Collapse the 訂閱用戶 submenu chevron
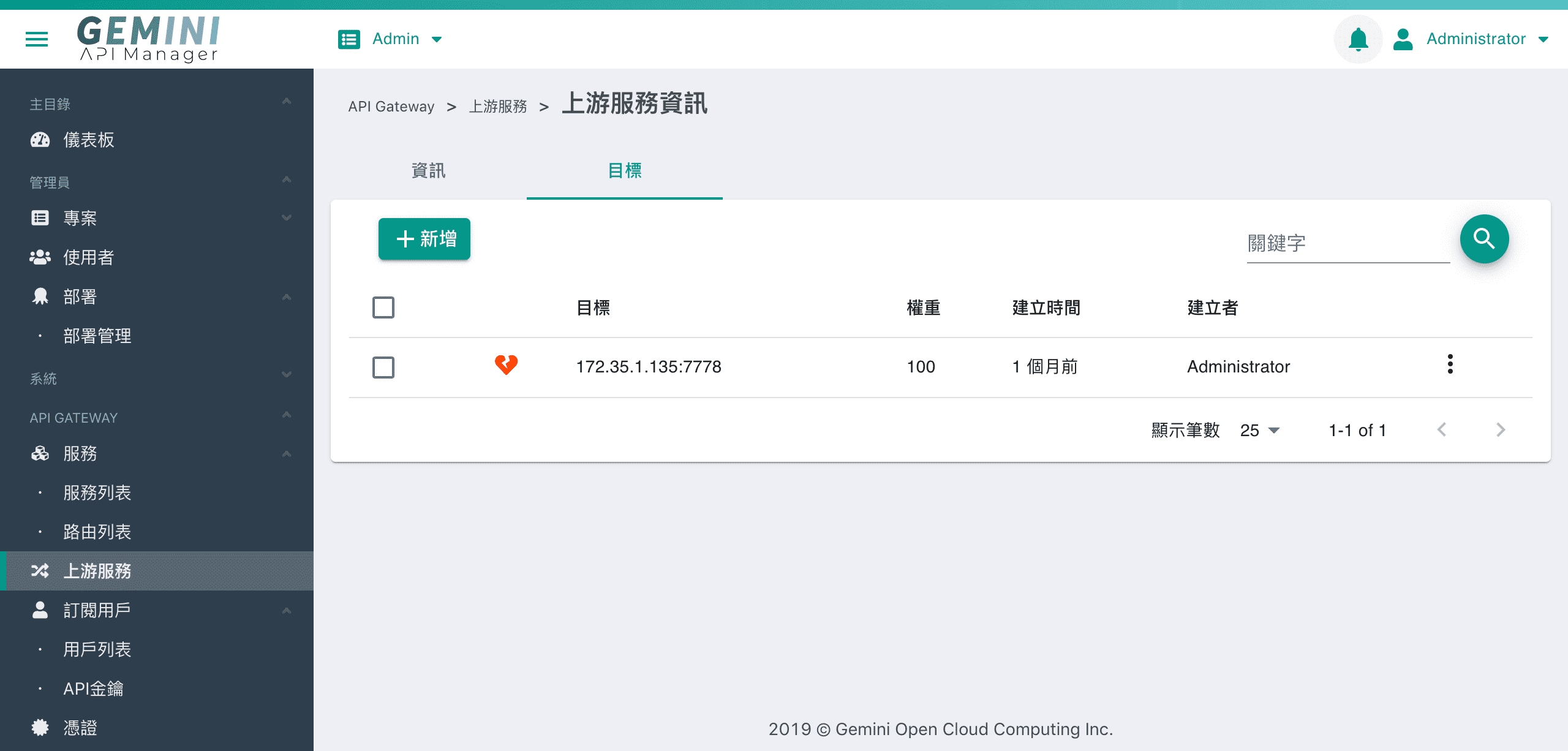Screen dimensions: 1568x751 pyautogui.click(x=287, y=610)
